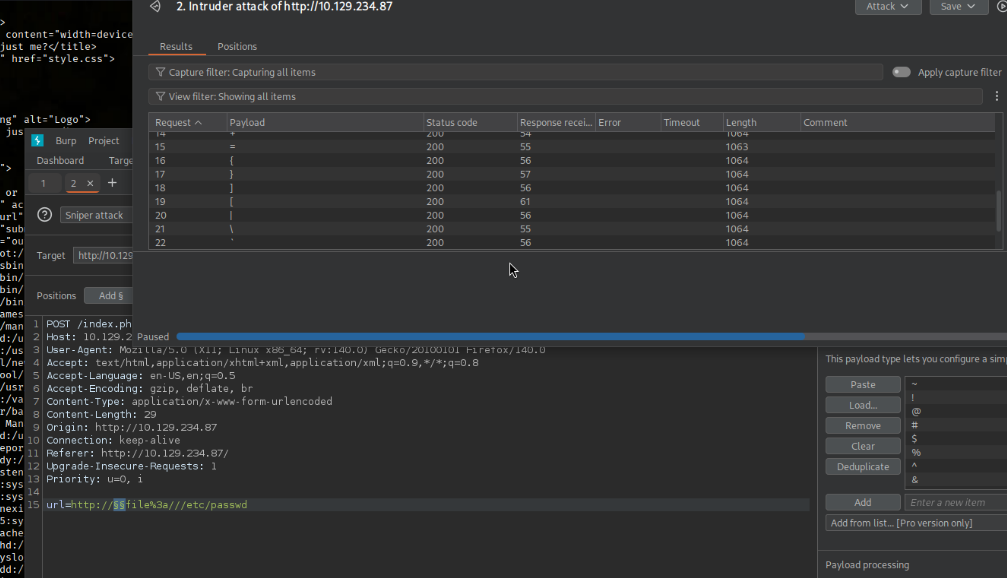Viewport: 1007px width, 578px height.
Task: Click the 1063 length value in the table
Action: coord(737,146)
